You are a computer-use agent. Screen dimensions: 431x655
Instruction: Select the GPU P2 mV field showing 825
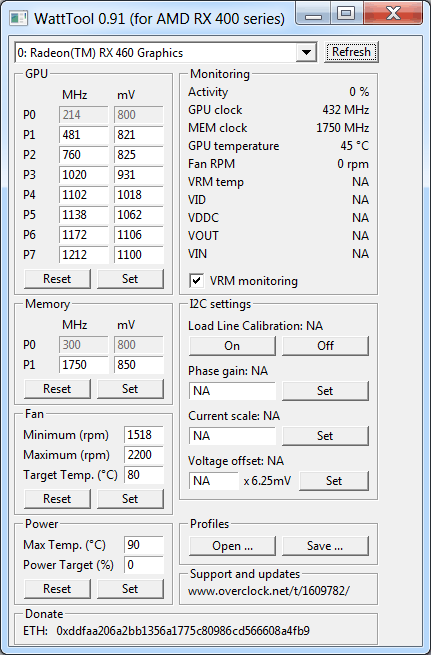point(138,155)
